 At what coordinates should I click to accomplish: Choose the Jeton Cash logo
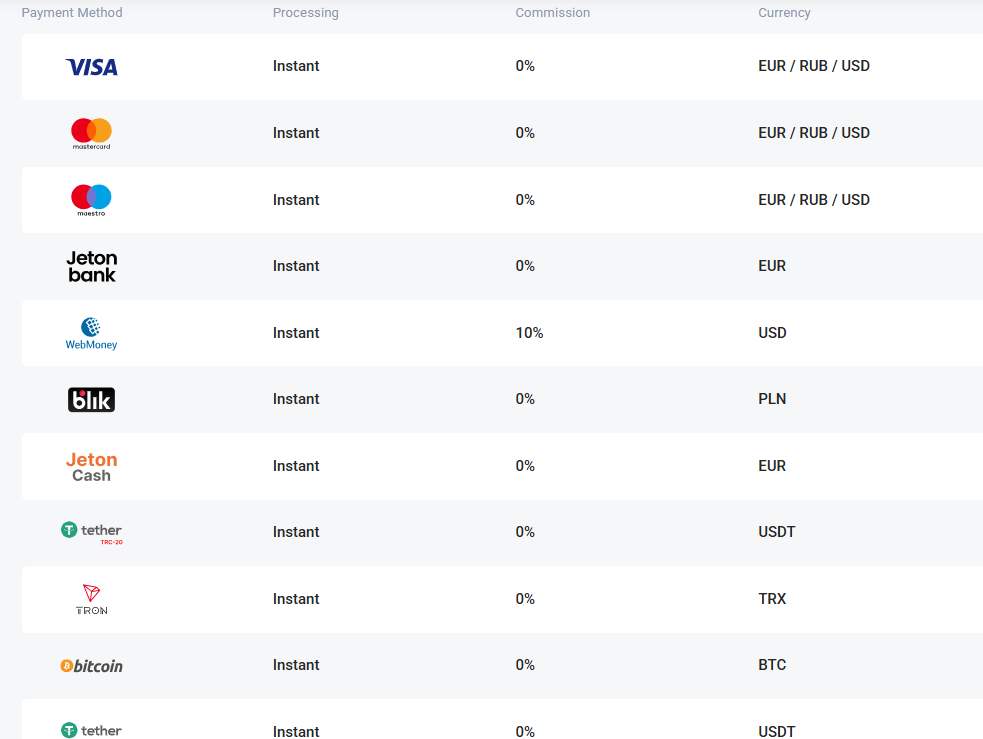(91, 466)
